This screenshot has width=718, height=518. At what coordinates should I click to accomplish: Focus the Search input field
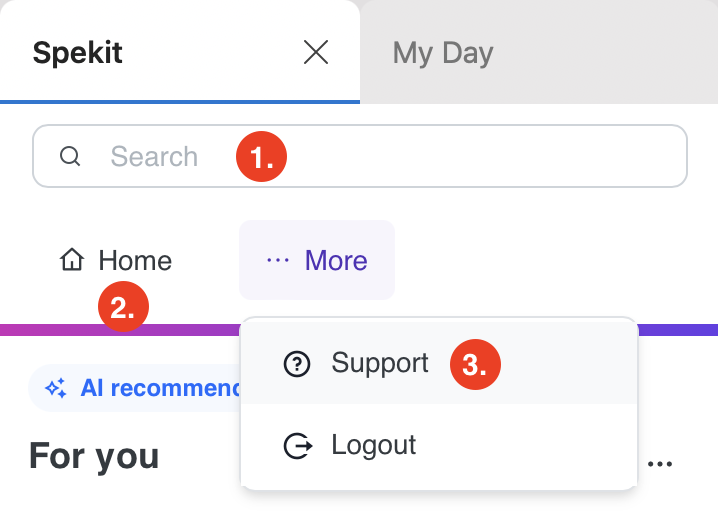(x=360, y=156)
